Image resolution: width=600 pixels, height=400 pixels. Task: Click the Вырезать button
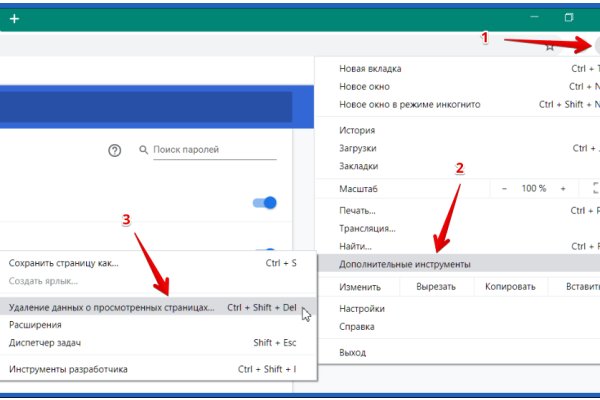pyautogui.click(x=436, y=287)
